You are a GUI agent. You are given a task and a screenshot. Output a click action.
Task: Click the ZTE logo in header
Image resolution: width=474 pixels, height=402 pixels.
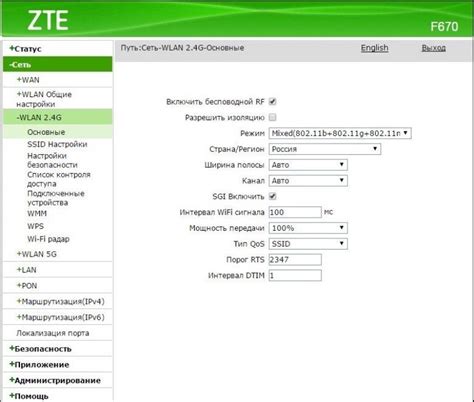click(x=48, y=20)
